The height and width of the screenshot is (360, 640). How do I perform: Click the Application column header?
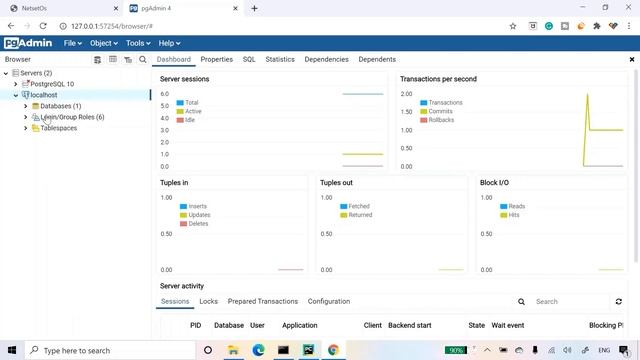coord(300,325)
